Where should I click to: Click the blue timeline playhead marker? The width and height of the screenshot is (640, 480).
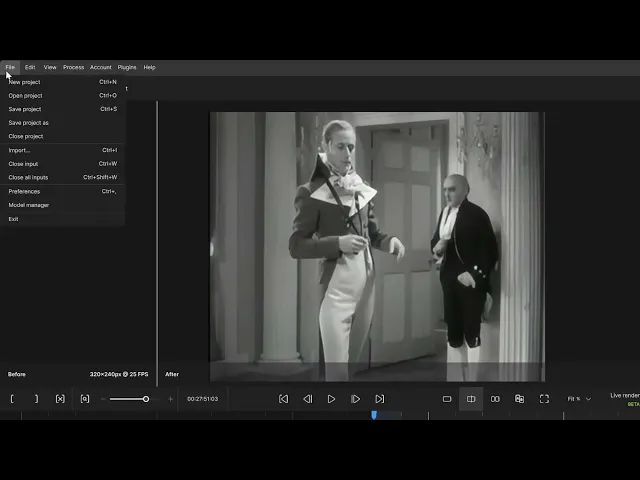[x=374, y=415]
